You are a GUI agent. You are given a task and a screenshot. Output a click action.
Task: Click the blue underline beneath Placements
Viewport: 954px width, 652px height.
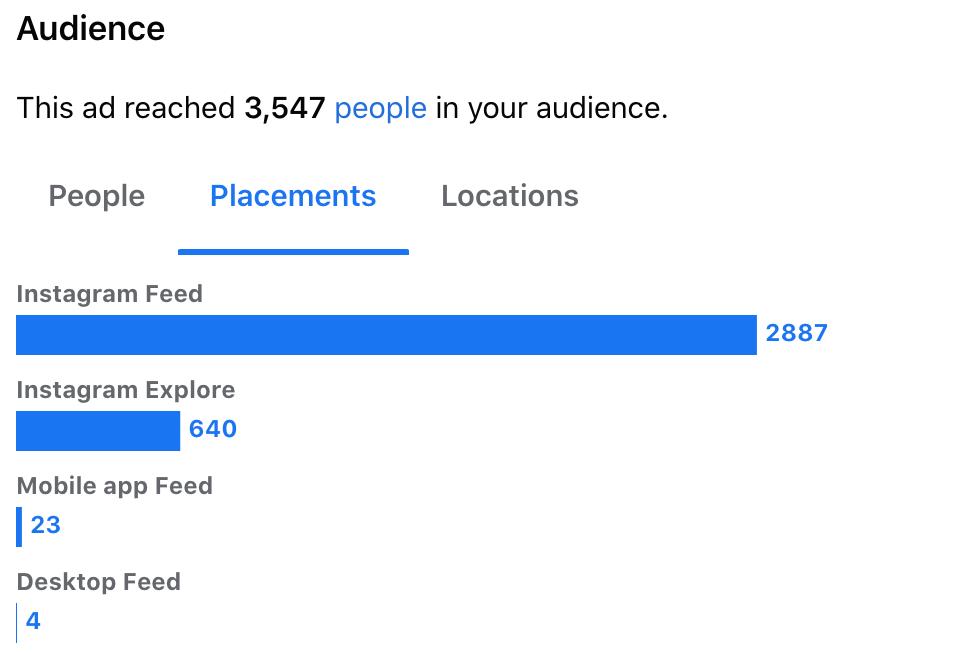(x=293, y=252)
